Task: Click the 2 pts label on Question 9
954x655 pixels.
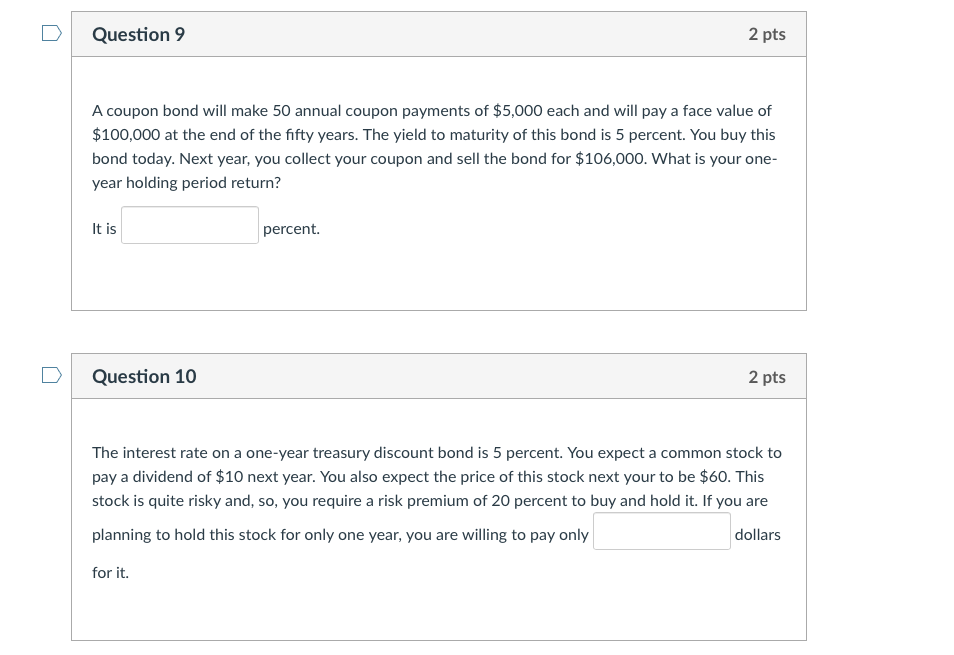Action: pos(766,33)
